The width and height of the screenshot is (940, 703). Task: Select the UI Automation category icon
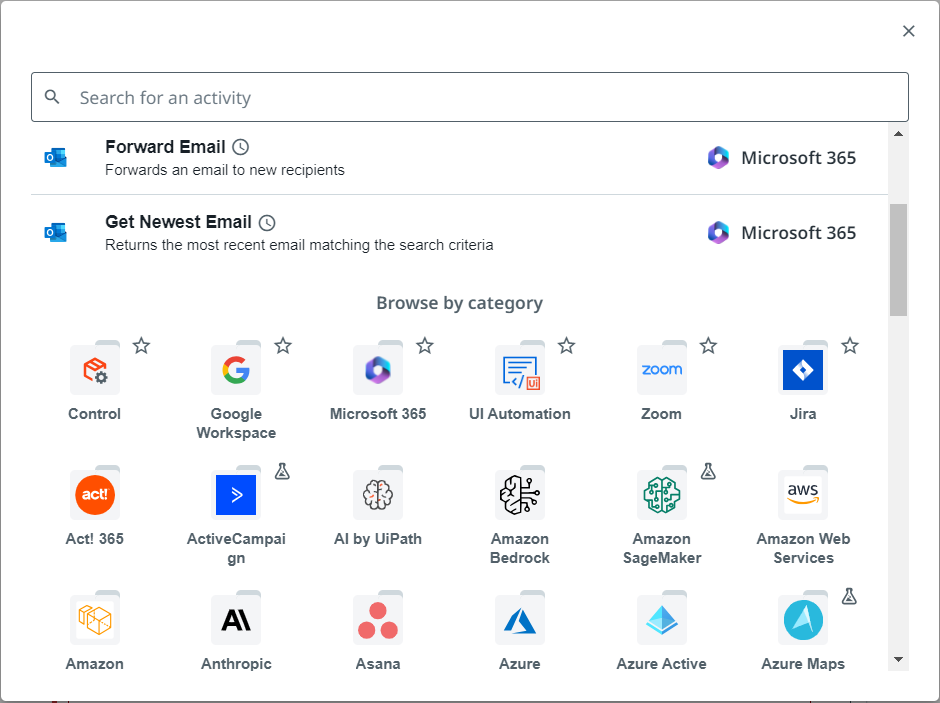(x=520, y=371)
